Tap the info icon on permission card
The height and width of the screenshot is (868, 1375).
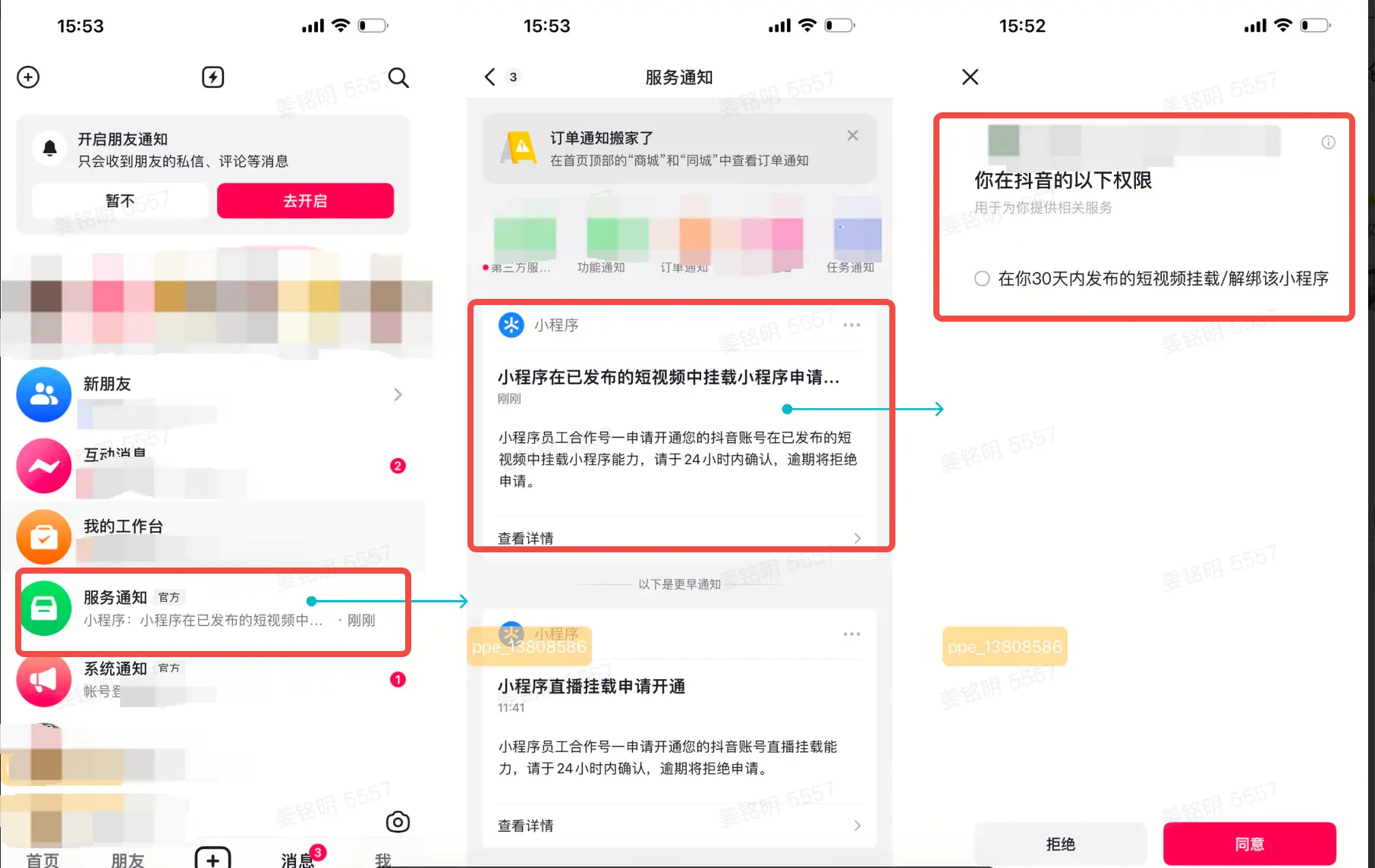point(1328,143)
